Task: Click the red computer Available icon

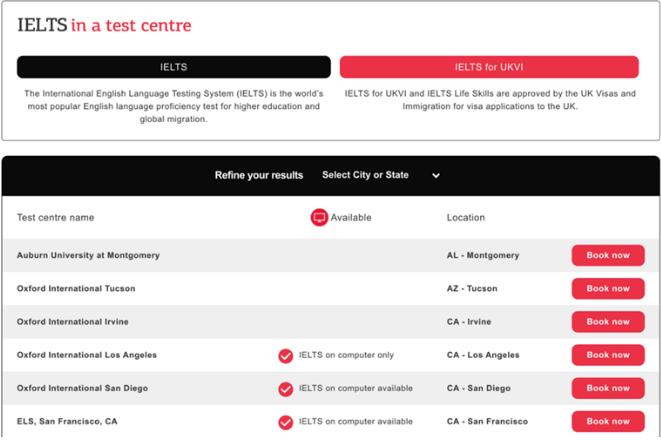Action: pos(319,217)
